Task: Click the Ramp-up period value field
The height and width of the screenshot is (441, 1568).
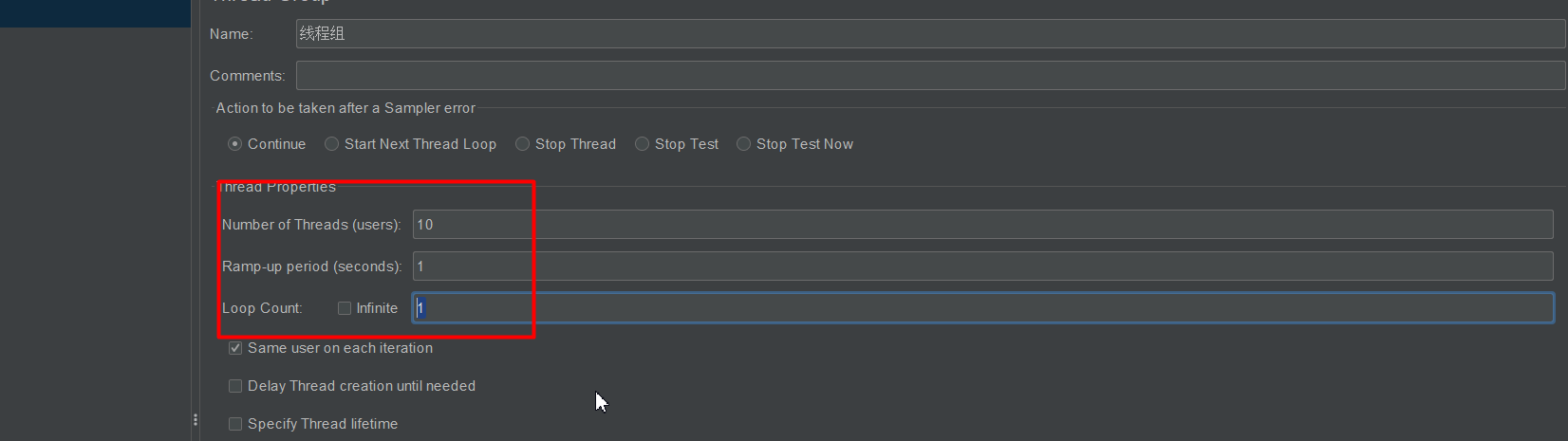Action: click(x=982, y=266)
